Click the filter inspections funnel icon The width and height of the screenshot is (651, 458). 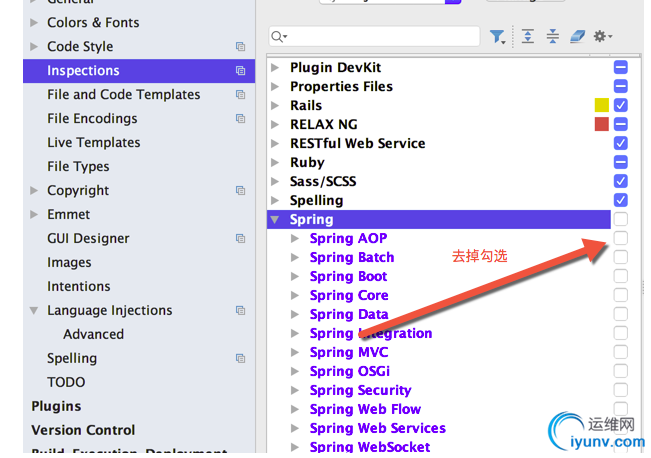497,37
